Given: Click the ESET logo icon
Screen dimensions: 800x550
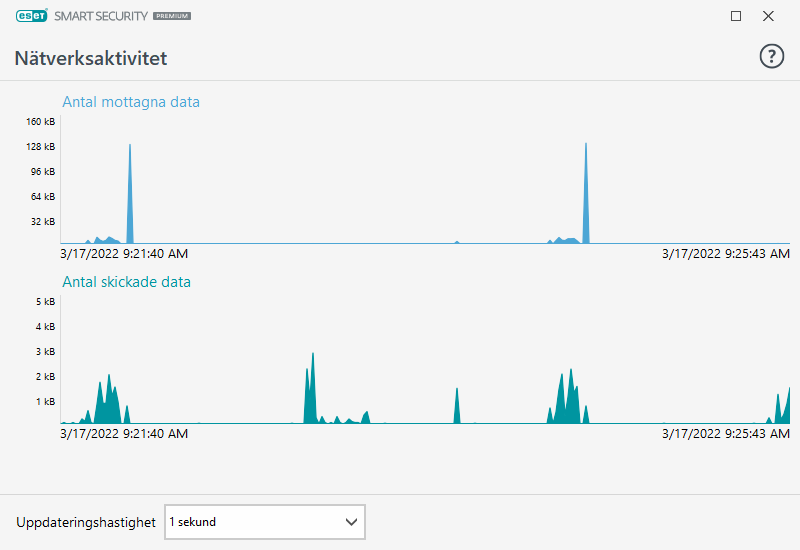Looking at the screenshot, I should point(32,16).
